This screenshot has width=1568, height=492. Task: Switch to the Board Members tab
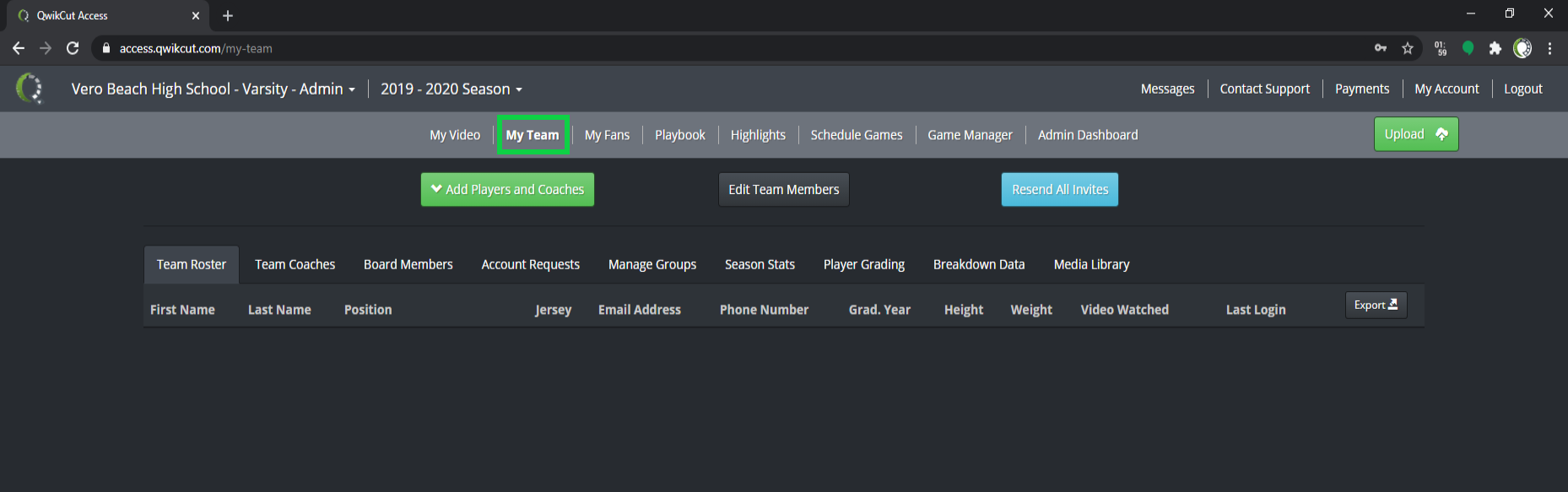408,264
